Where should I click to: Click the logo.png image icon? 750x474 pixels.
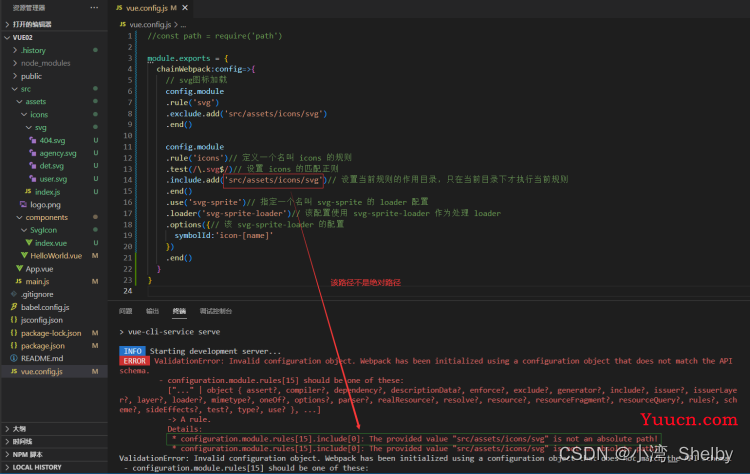click(x=23, y=204)
